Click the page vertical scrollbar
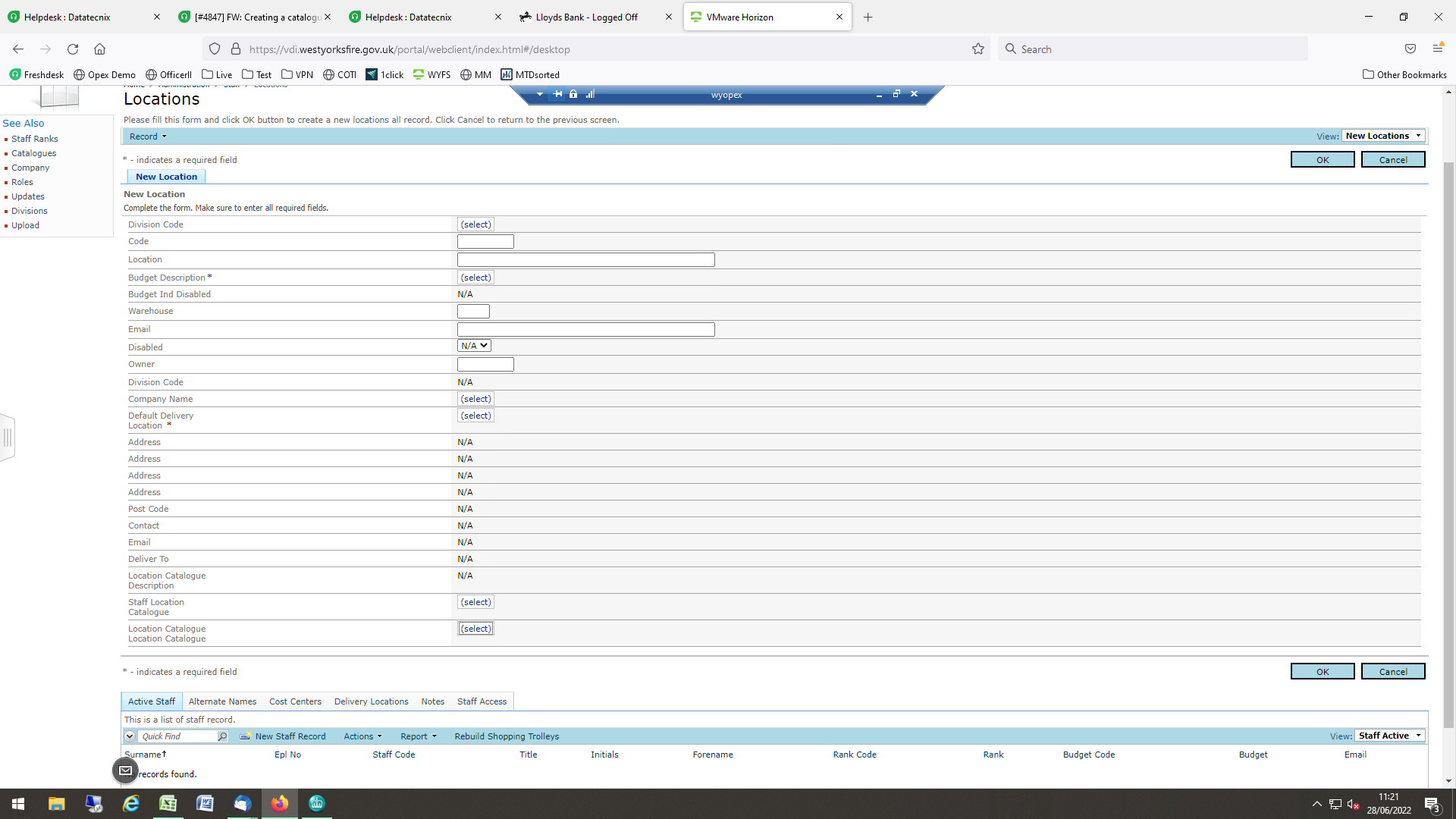This screenshot has width=1456, height=819. pos(1448,440)
